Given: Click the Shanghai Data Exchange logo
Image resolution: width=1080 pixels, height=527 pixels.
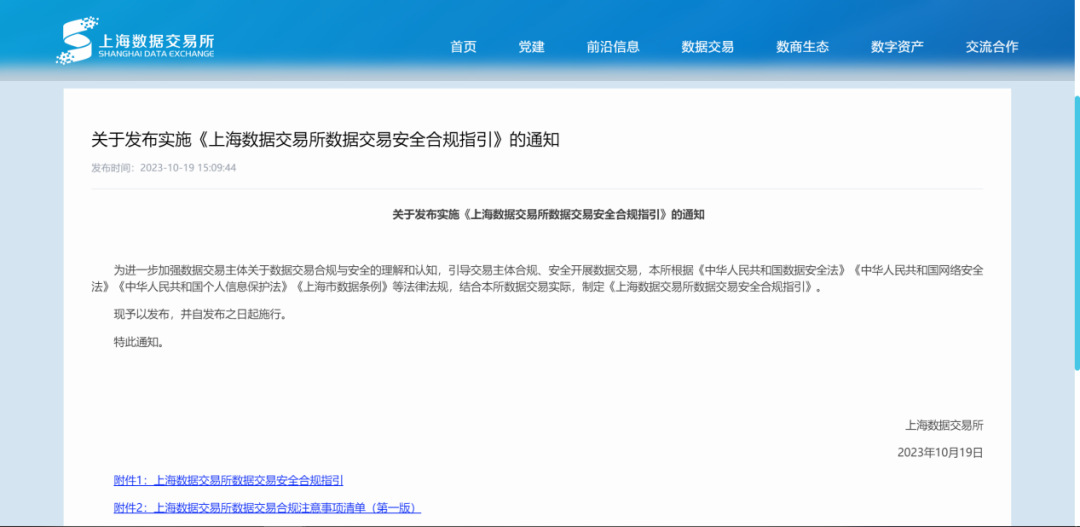Looking at the screenshot, I should click(135, 41).
